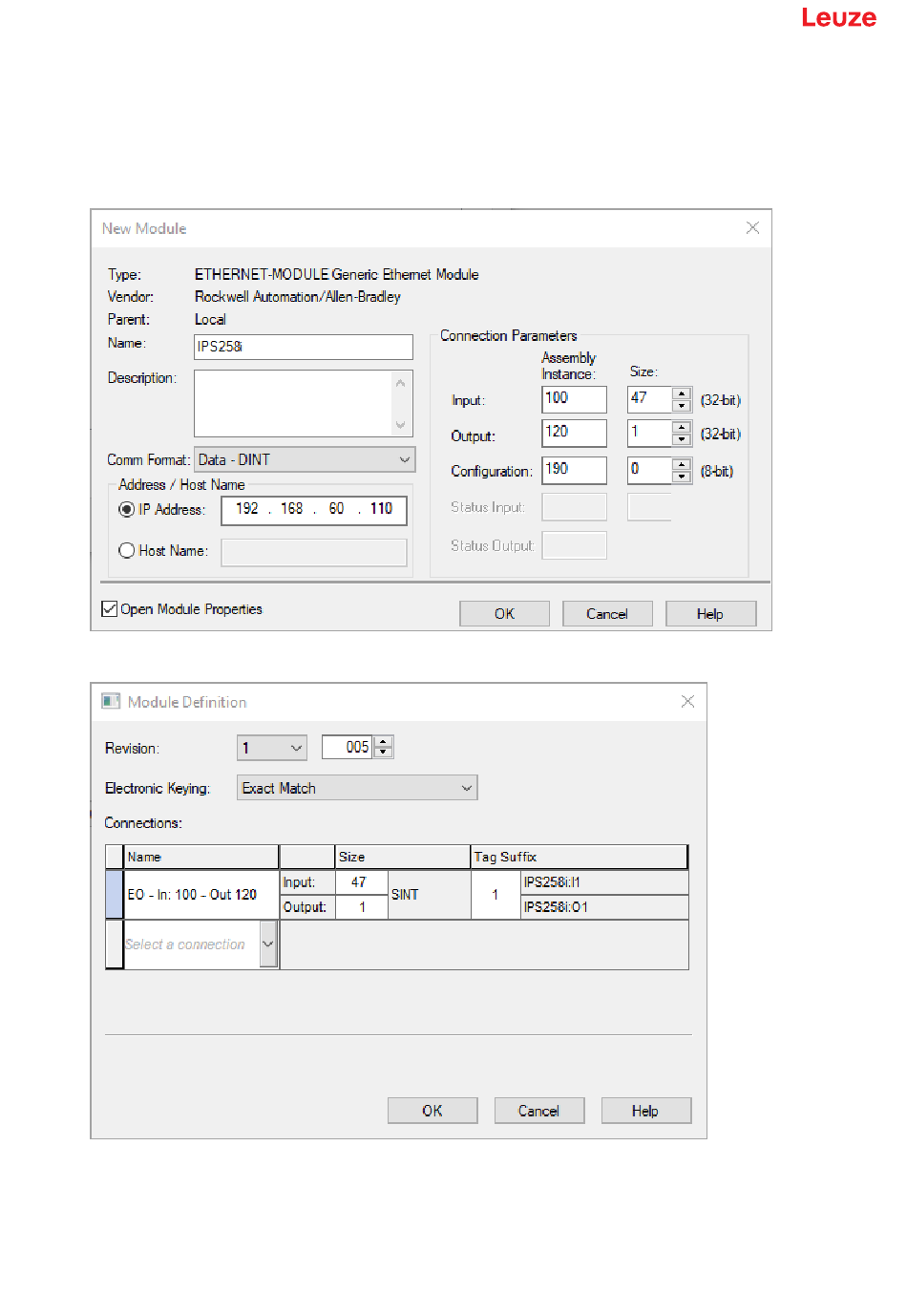Viewport: 907px width, 1316px height.
Task: Select the Host Name radio button
Action: click(x=126, y=550)
